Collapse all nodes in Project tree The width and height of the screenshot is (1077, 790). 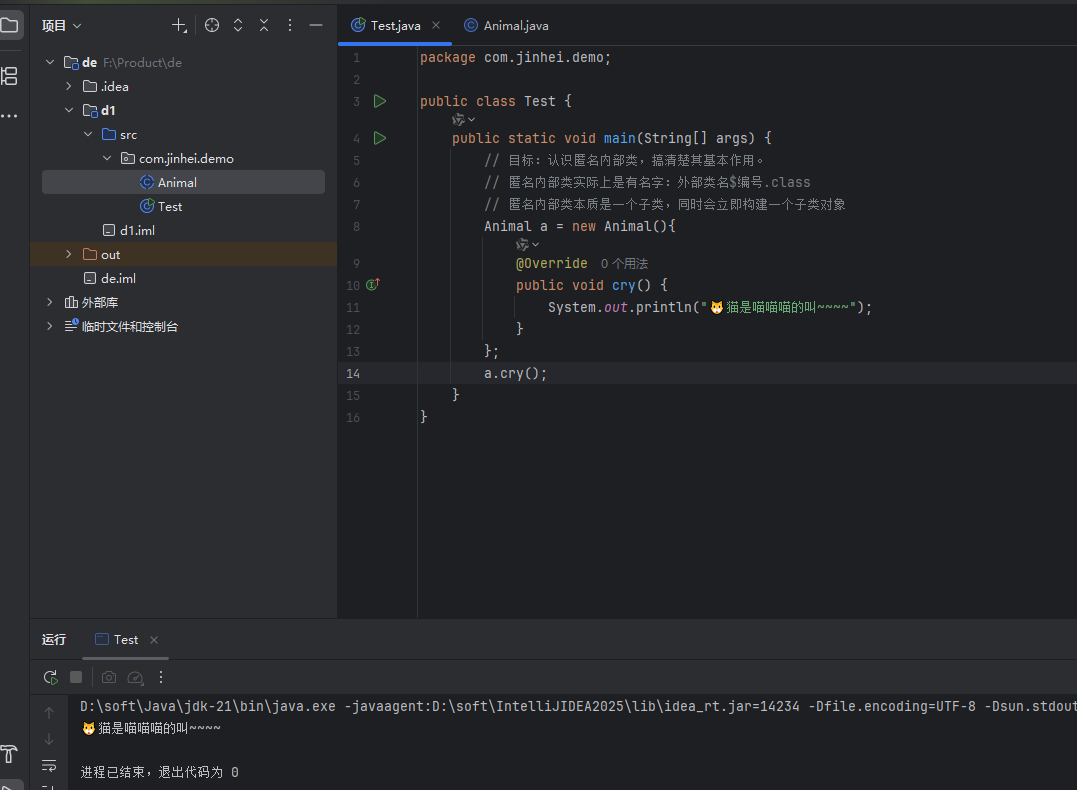point(264,25)
